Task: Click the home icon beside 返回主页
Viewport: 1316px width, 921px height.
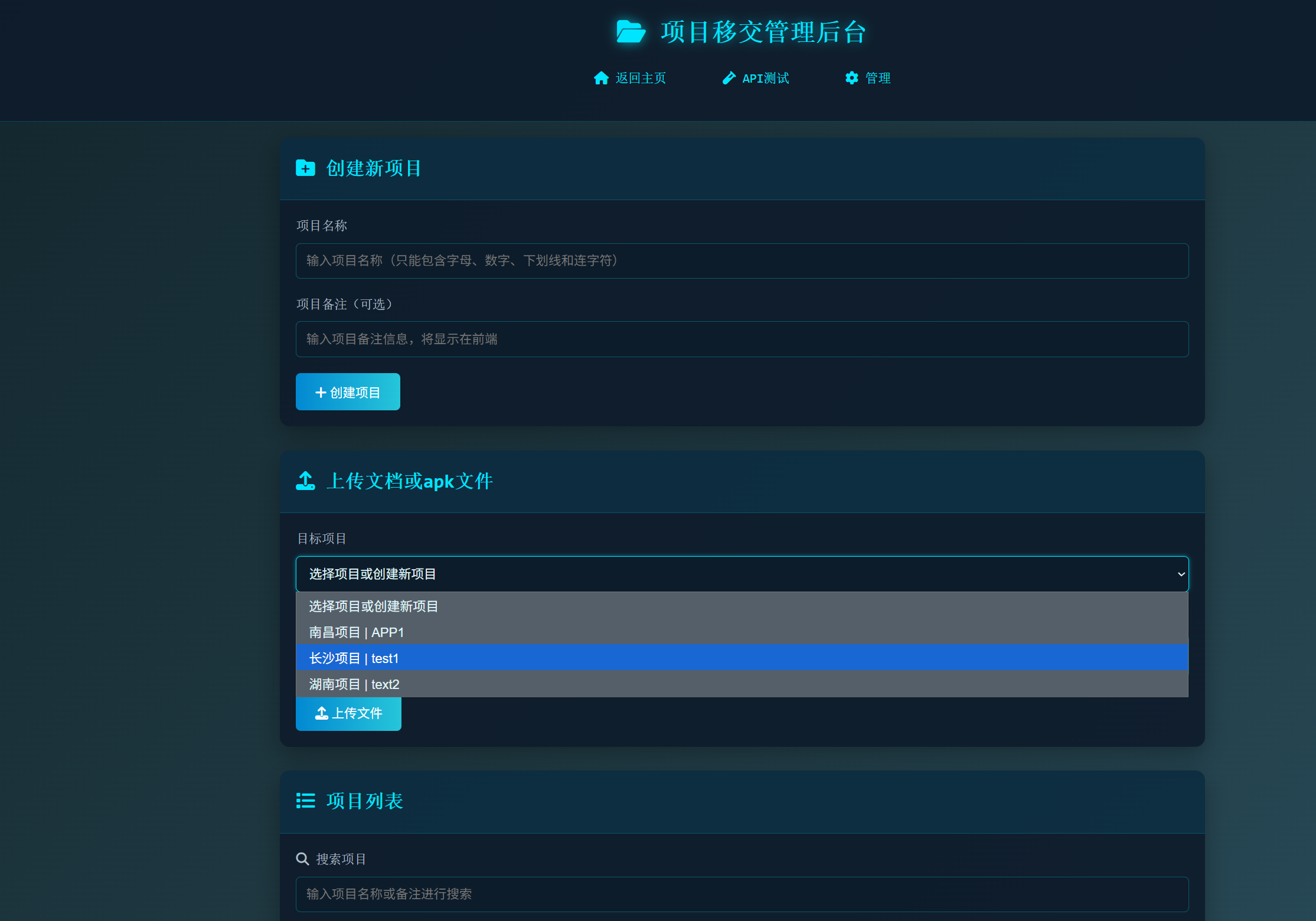Action: pyautogui.click(x=601, y=78)
